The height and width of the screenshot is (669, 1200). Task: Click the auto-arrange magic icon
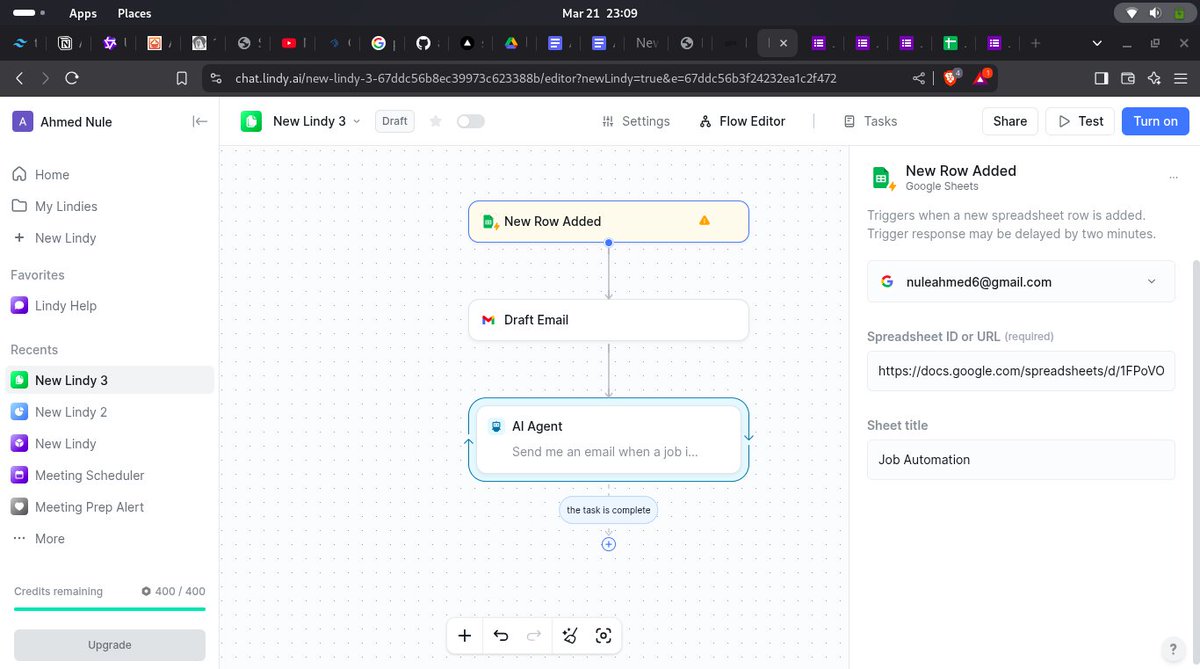click(570, 636)
